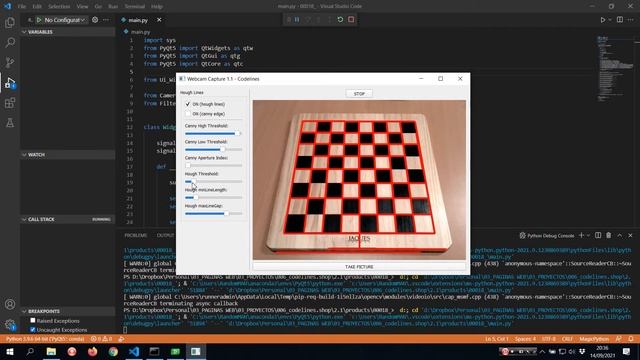
Task: Change language mode MagicPython in status bar
Action: (594, 339)
